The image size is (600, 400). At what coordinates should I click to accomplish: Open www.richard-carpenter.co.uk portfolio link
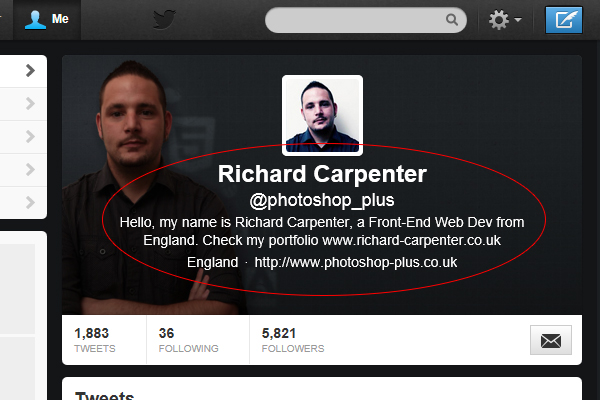tap(411, 240)
